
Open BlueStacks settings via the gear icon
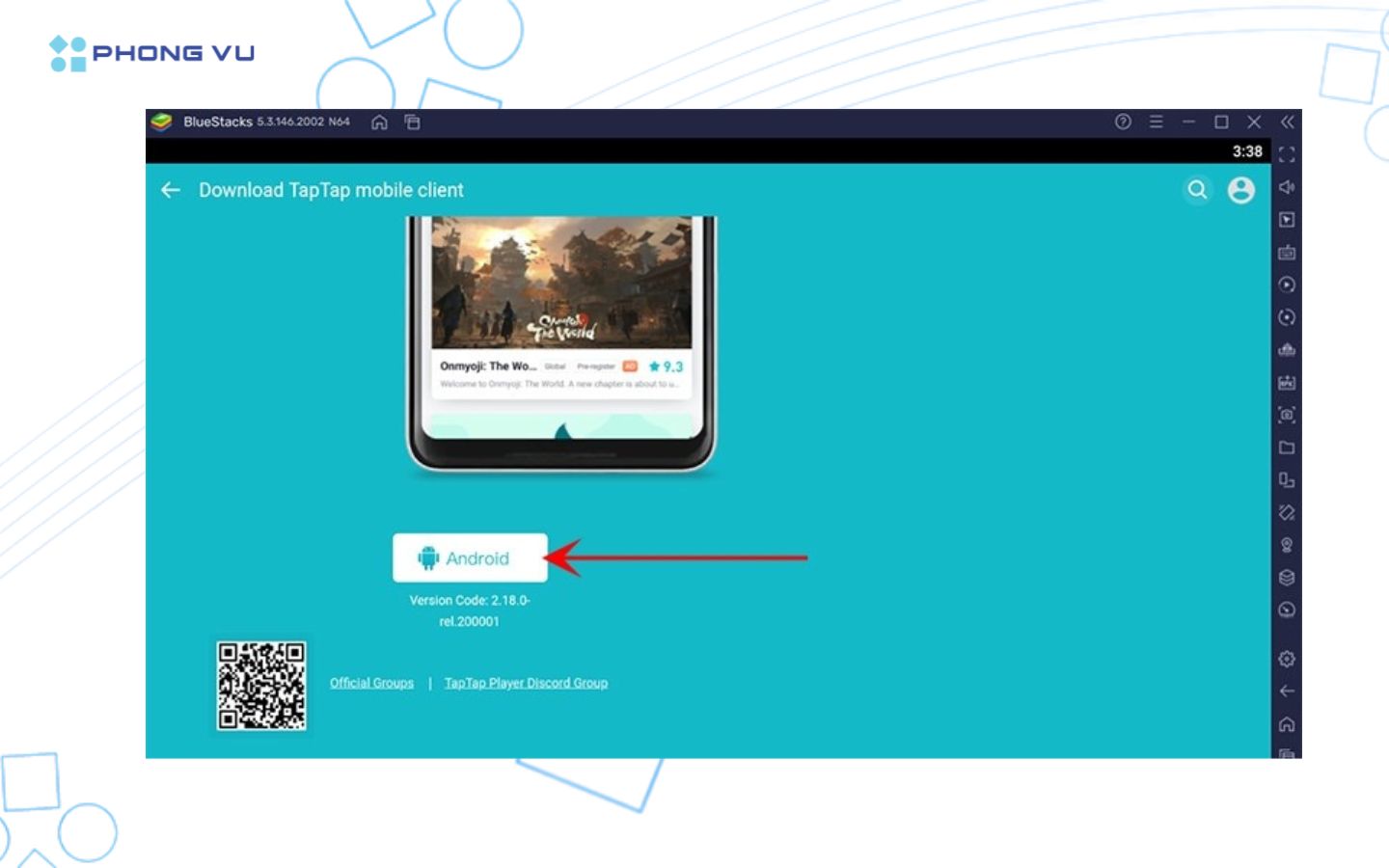(1287, 659)
